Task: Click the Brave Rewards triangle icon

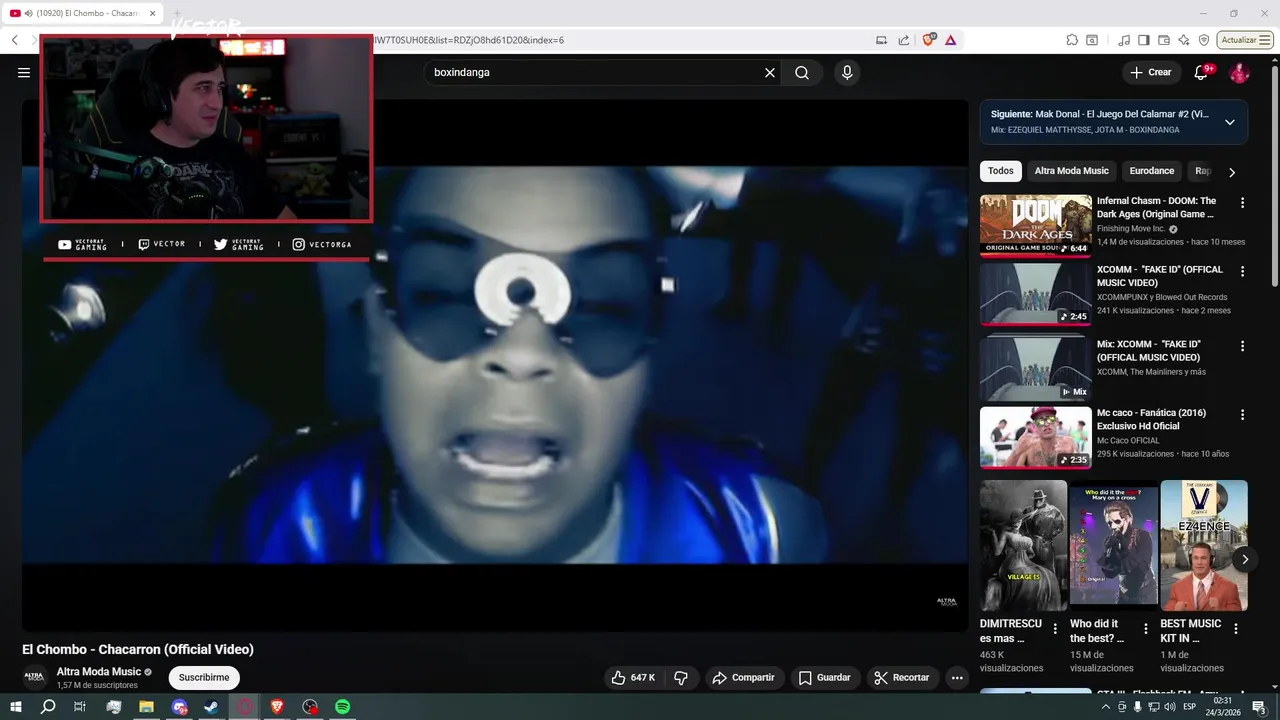Action: click(950, 40)
